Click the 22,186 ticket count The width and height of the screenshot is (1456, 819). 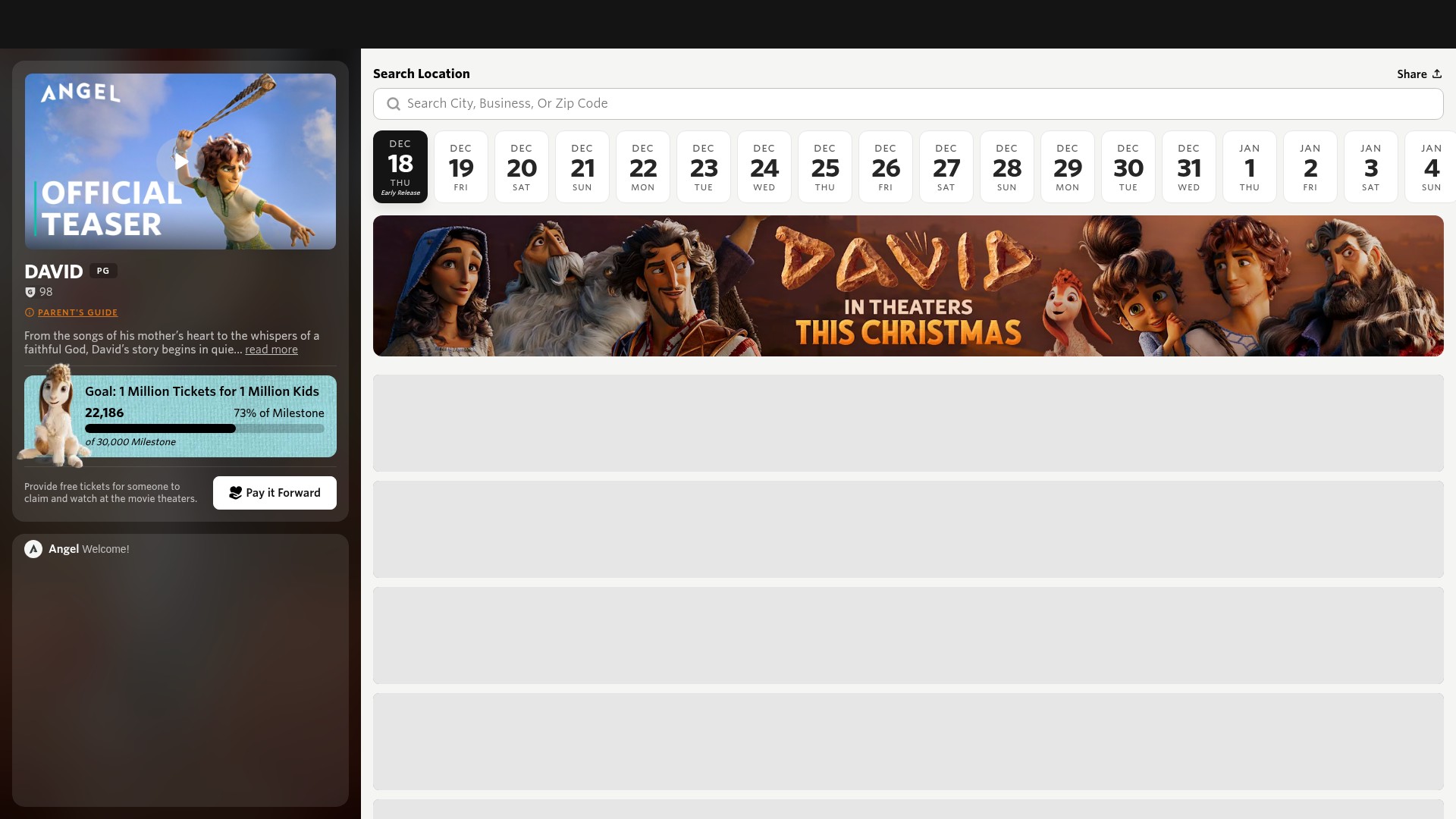pyautogui.click(x=104, y=413)
